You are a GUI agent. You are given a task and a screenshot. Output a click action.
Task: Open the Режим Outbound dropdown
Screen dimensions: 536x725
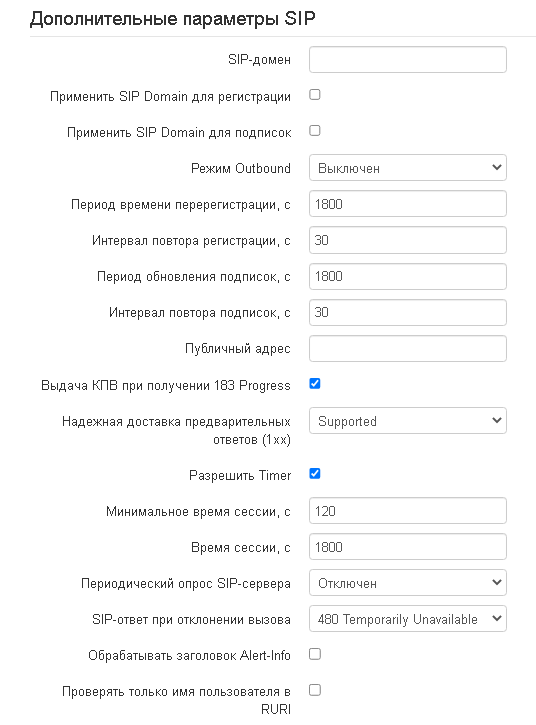407,168
